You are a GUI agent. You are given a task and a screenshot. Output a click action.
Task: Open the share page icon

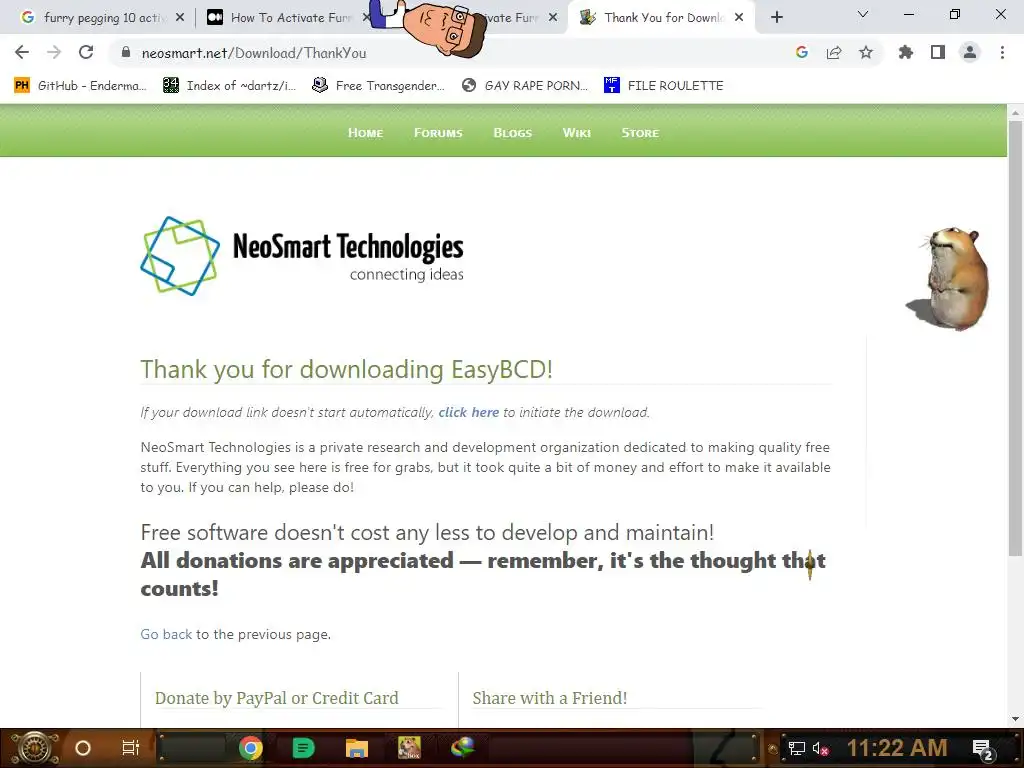click(x=834, y=52)
